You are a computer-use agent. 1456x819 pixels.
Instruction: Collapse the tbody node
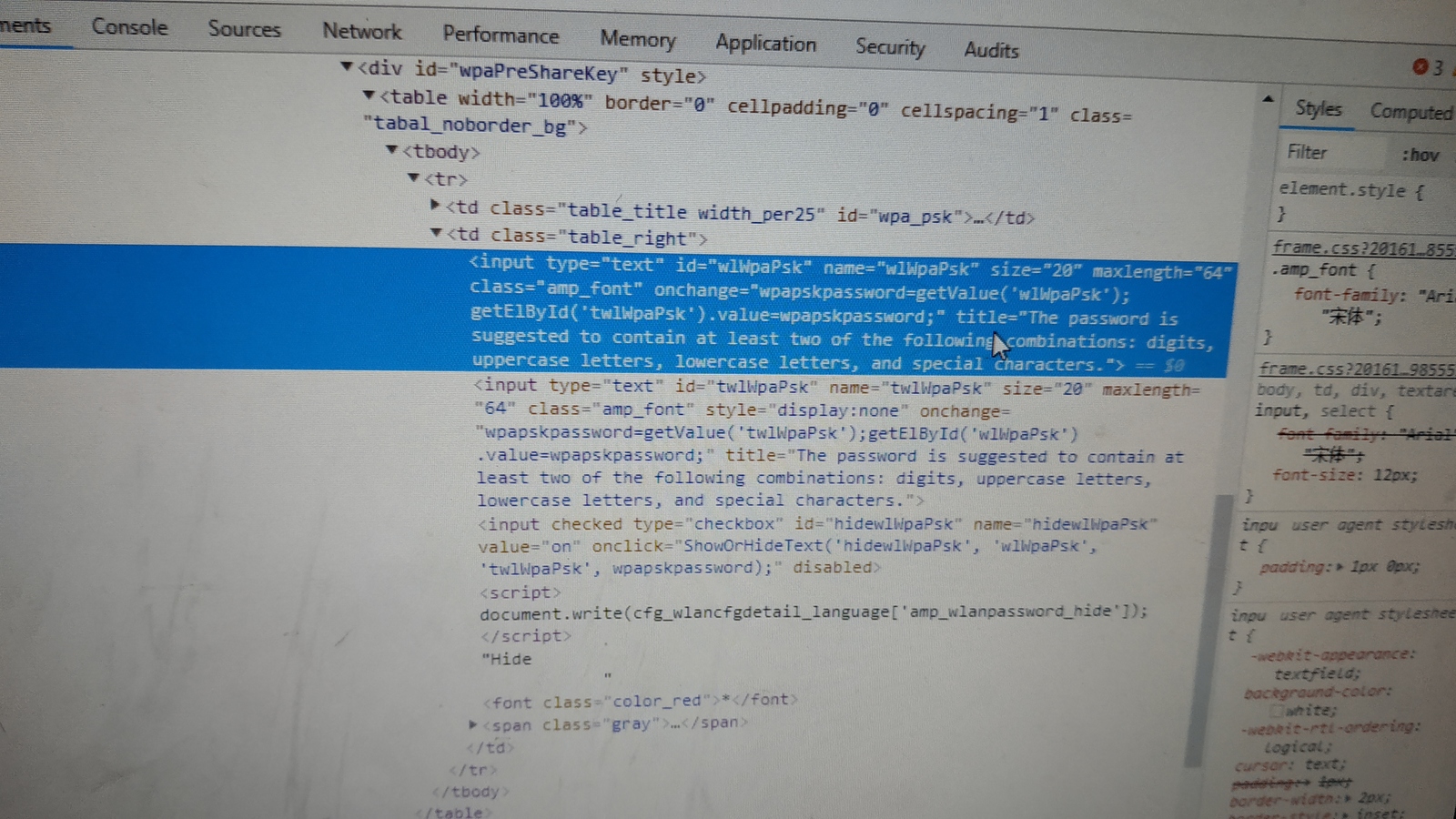(391, 149)
